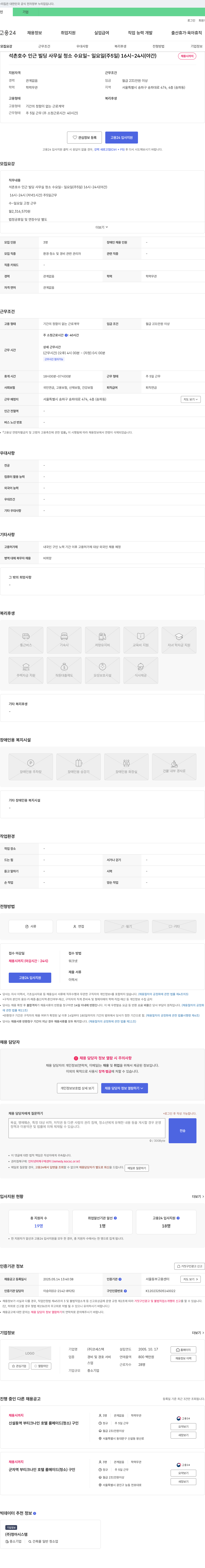Open the 직업 능력 개발 menu
Screen dimensions: 205x1568
[x=140, y=33]
